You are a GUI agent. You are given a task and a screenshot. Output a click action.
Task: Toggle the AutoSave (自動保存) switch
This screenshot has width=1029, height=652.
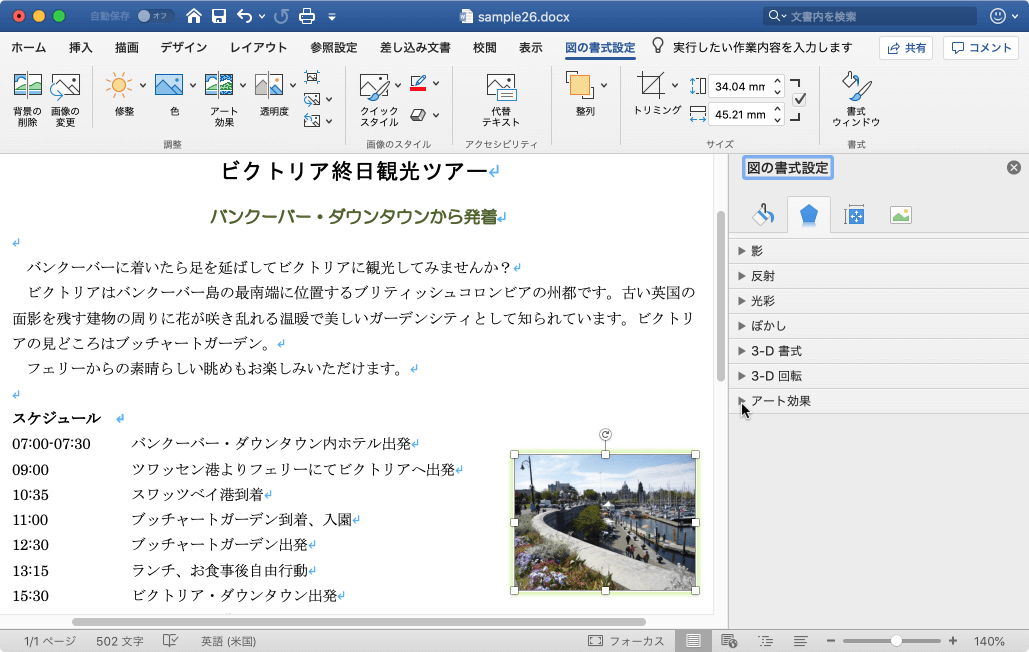[153, 16]
